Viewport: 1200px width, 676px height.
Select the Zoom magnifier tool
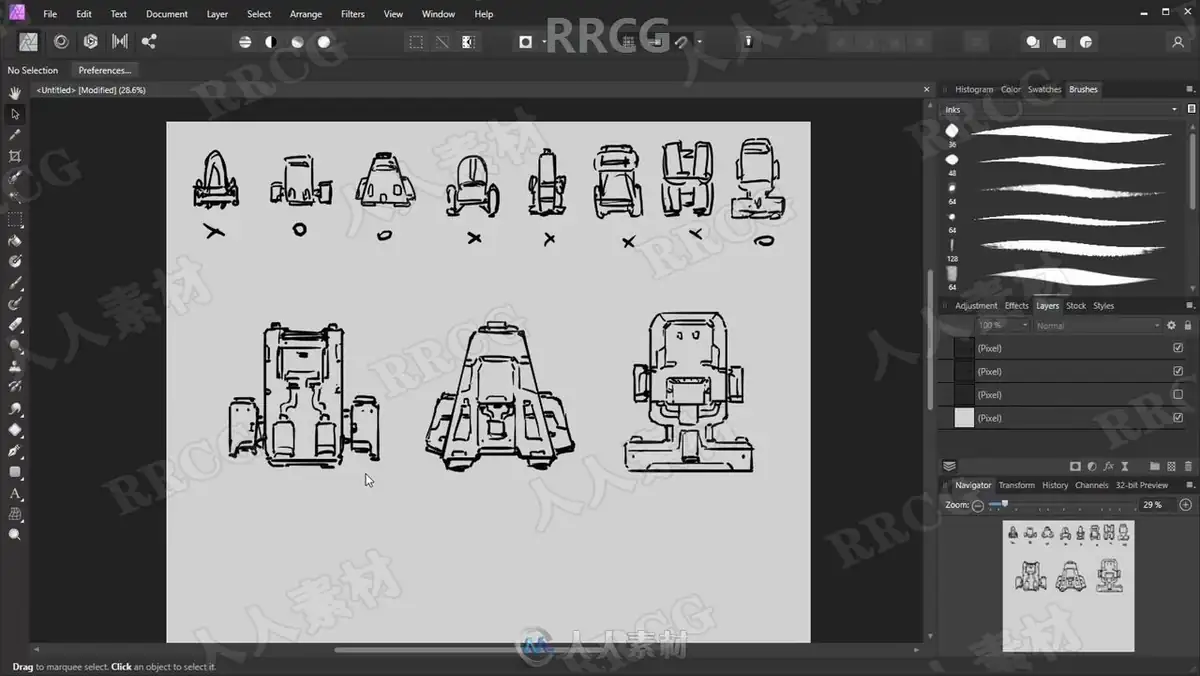tap(15, 535)
